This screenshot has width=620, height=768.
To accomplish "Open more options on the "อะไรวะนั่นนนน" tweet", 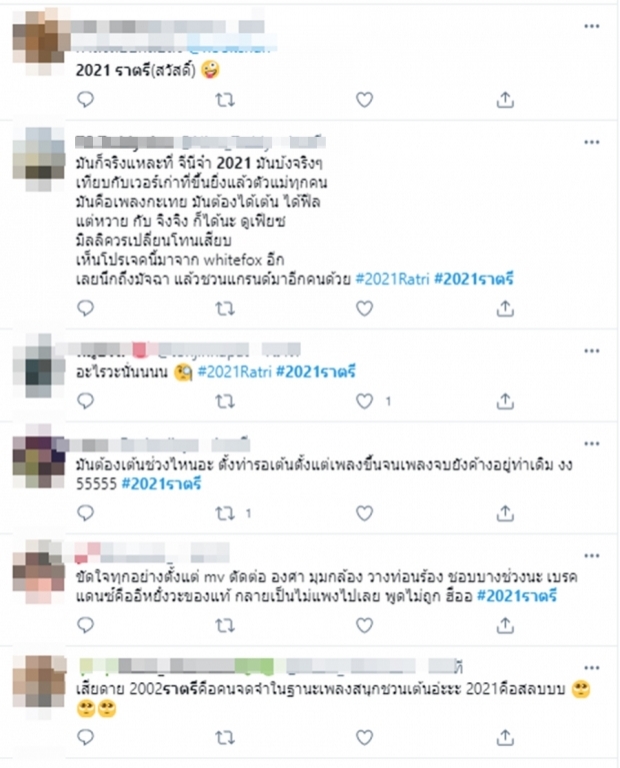I will 592,351.
